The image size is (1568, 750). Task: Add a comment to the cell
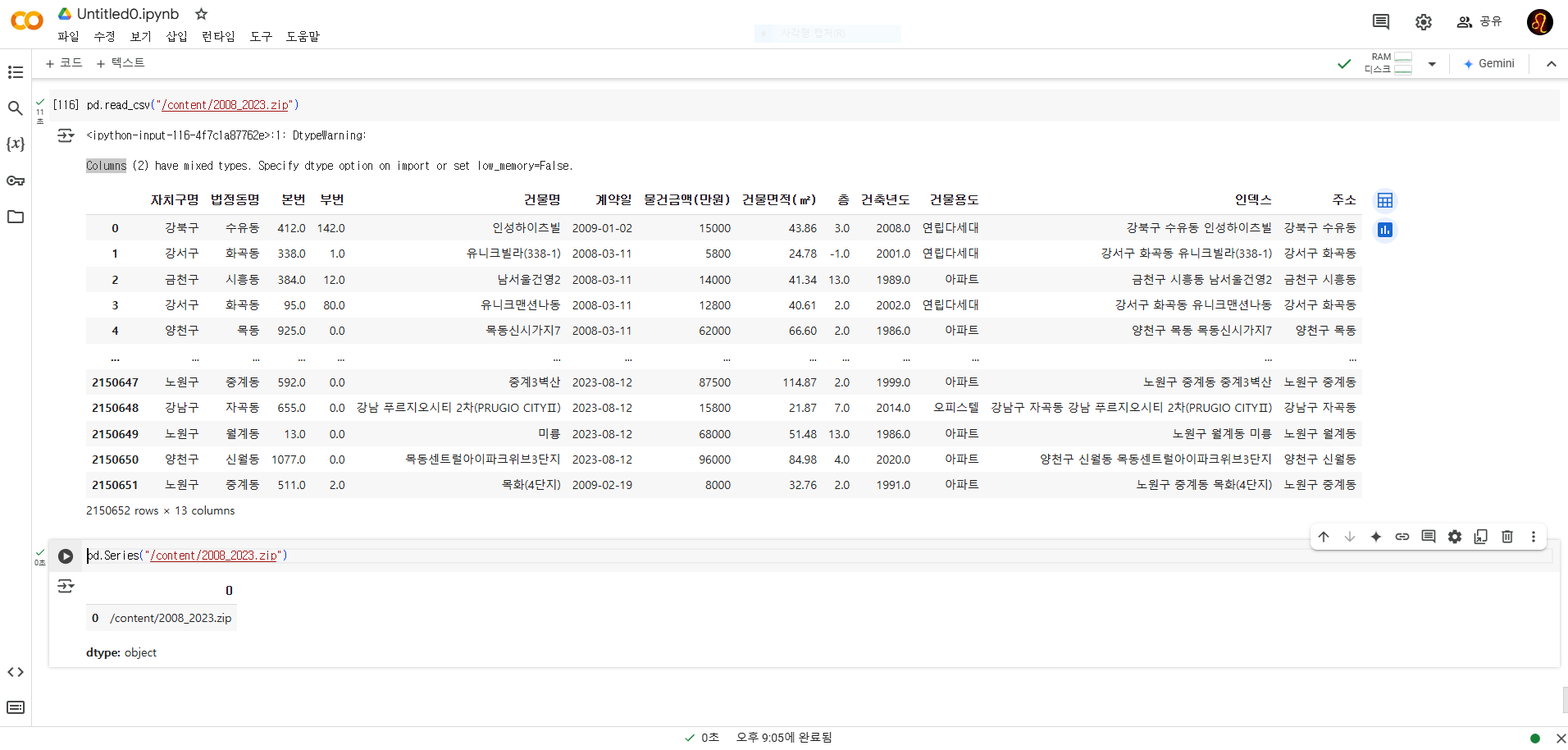pos(1429,537)
